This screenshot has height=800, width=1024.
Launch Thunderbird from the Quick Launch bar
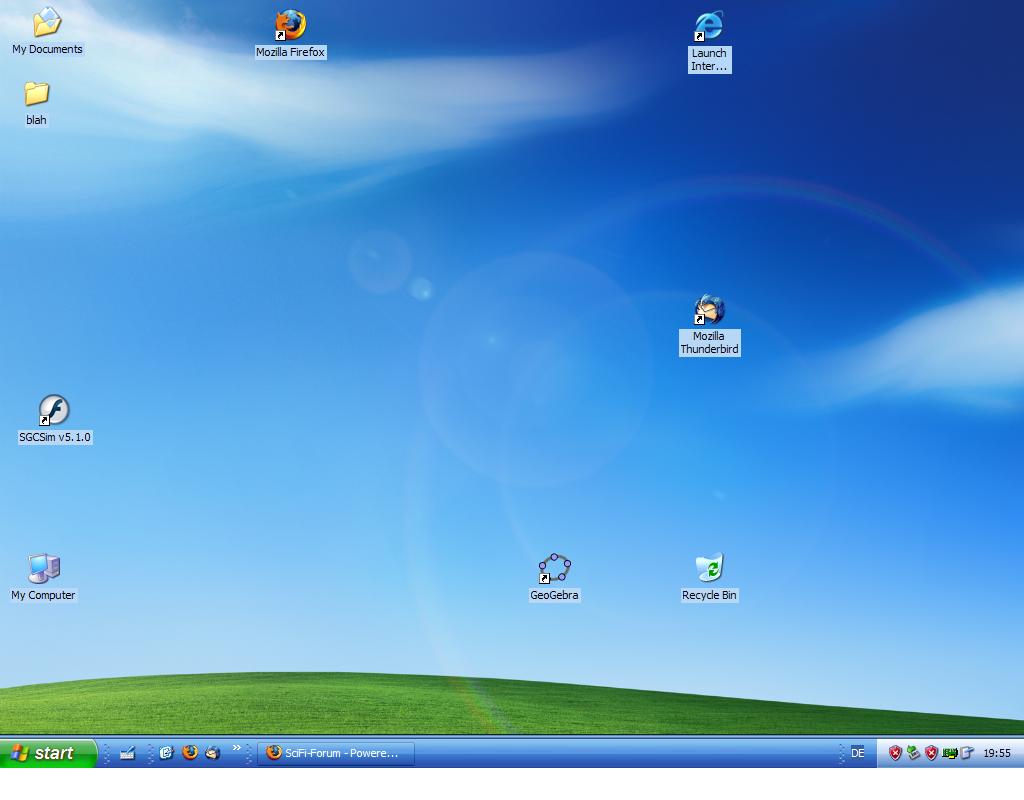[212, 753]
